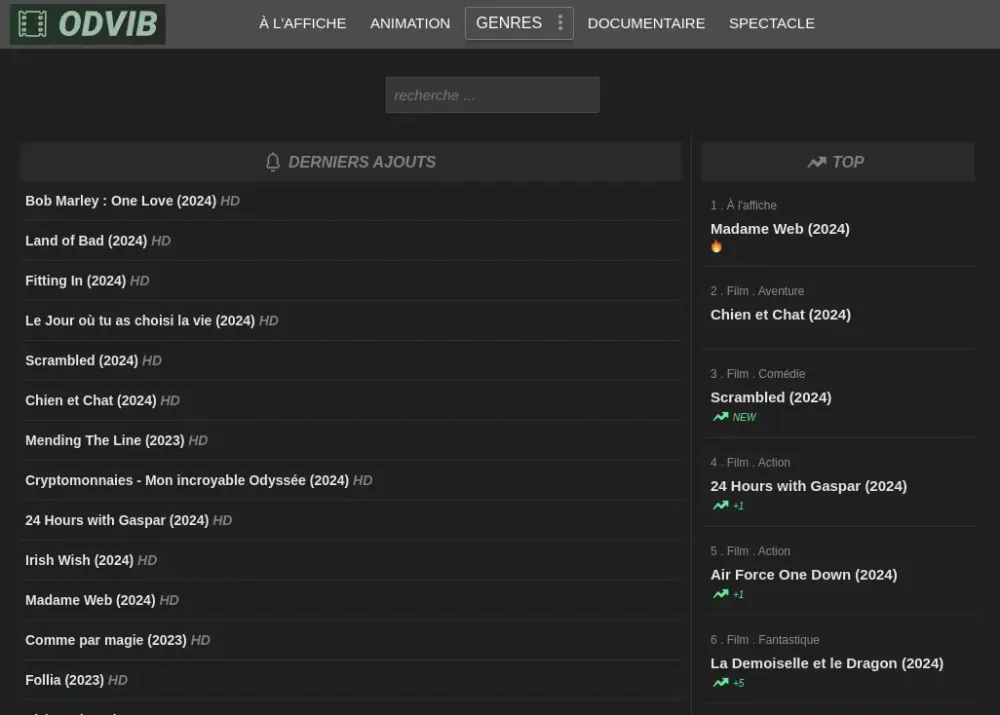Click the '6 . Film . Fantastique' label

click(765, 640)
